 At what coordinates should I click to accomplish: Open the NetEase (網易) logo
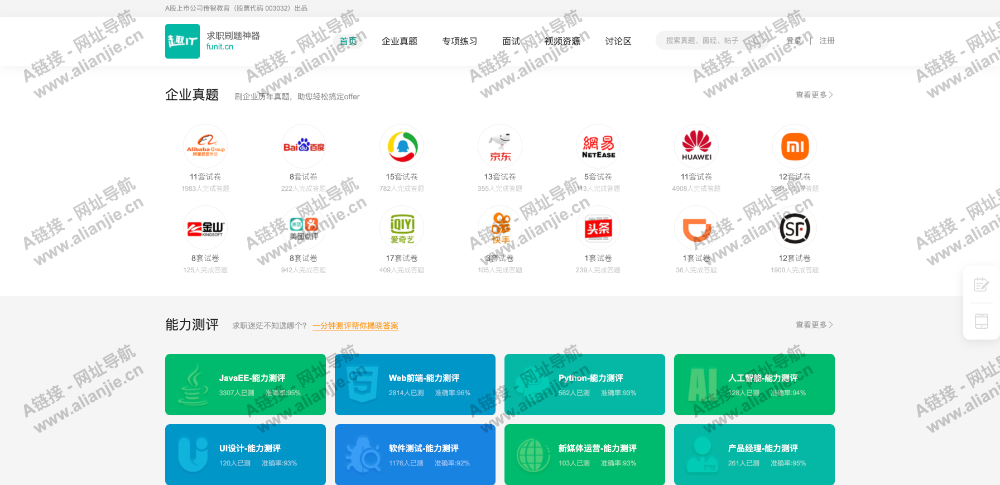pos(598,147)
